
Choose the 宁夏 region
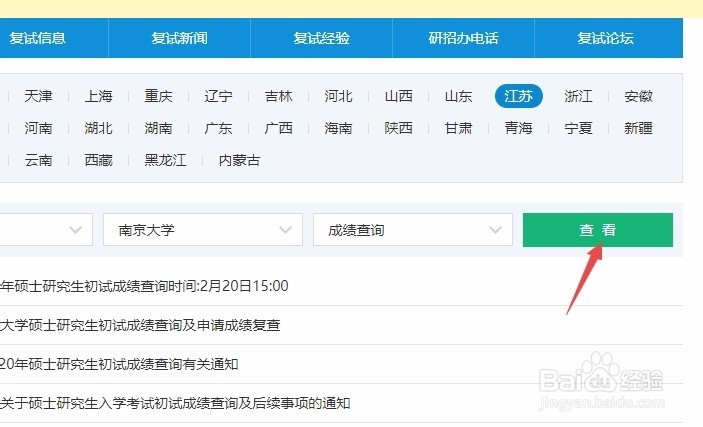pos(578,128)
